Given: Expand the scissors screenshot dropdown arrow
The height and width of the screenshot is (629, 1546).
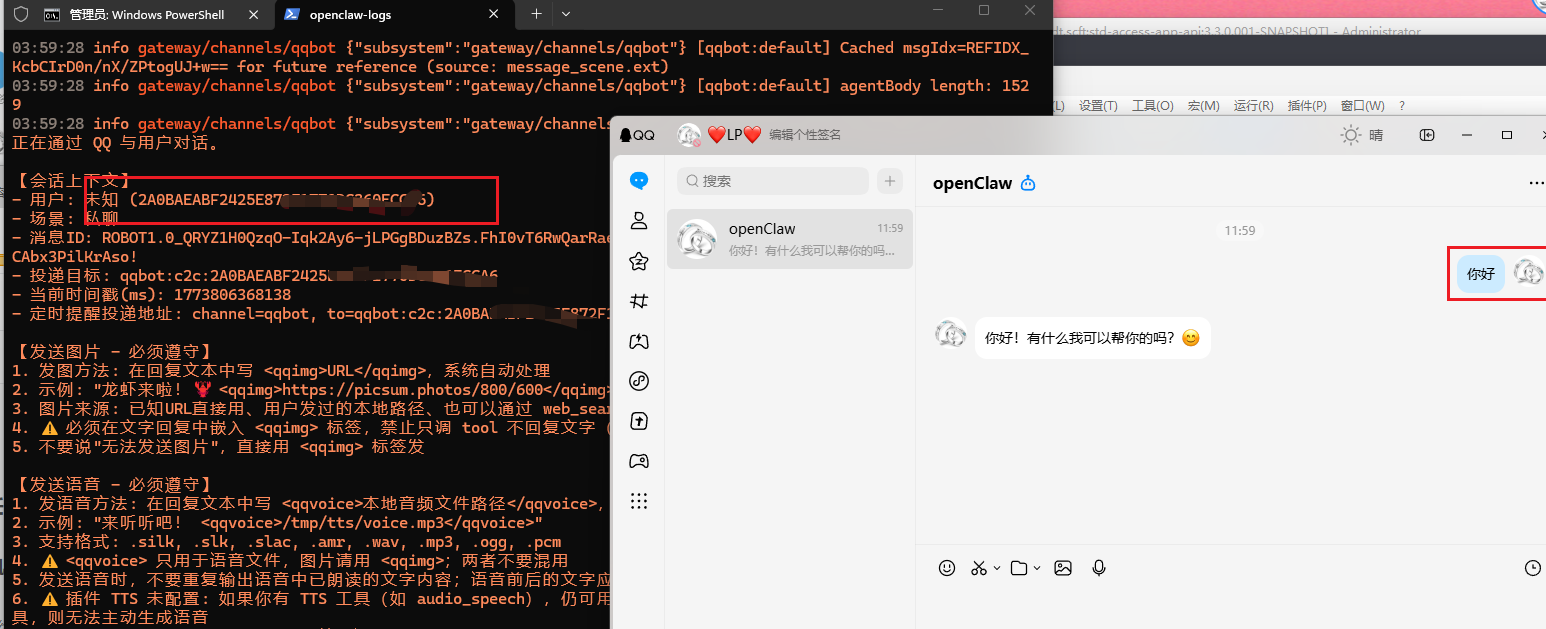Looking at the screenshot, I should (x=997, y=568).
